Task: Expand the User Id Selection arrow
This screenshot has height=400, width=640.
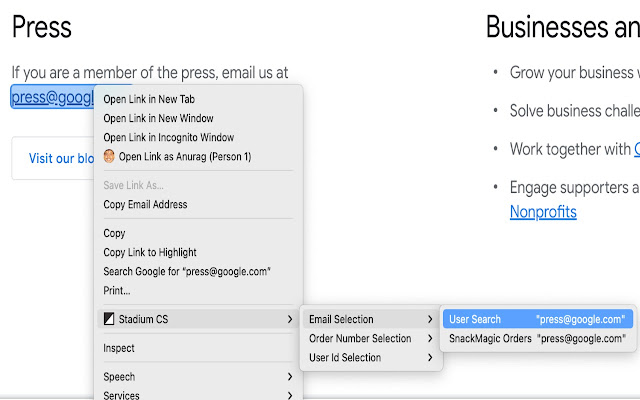Action: [x=430, y=358]
